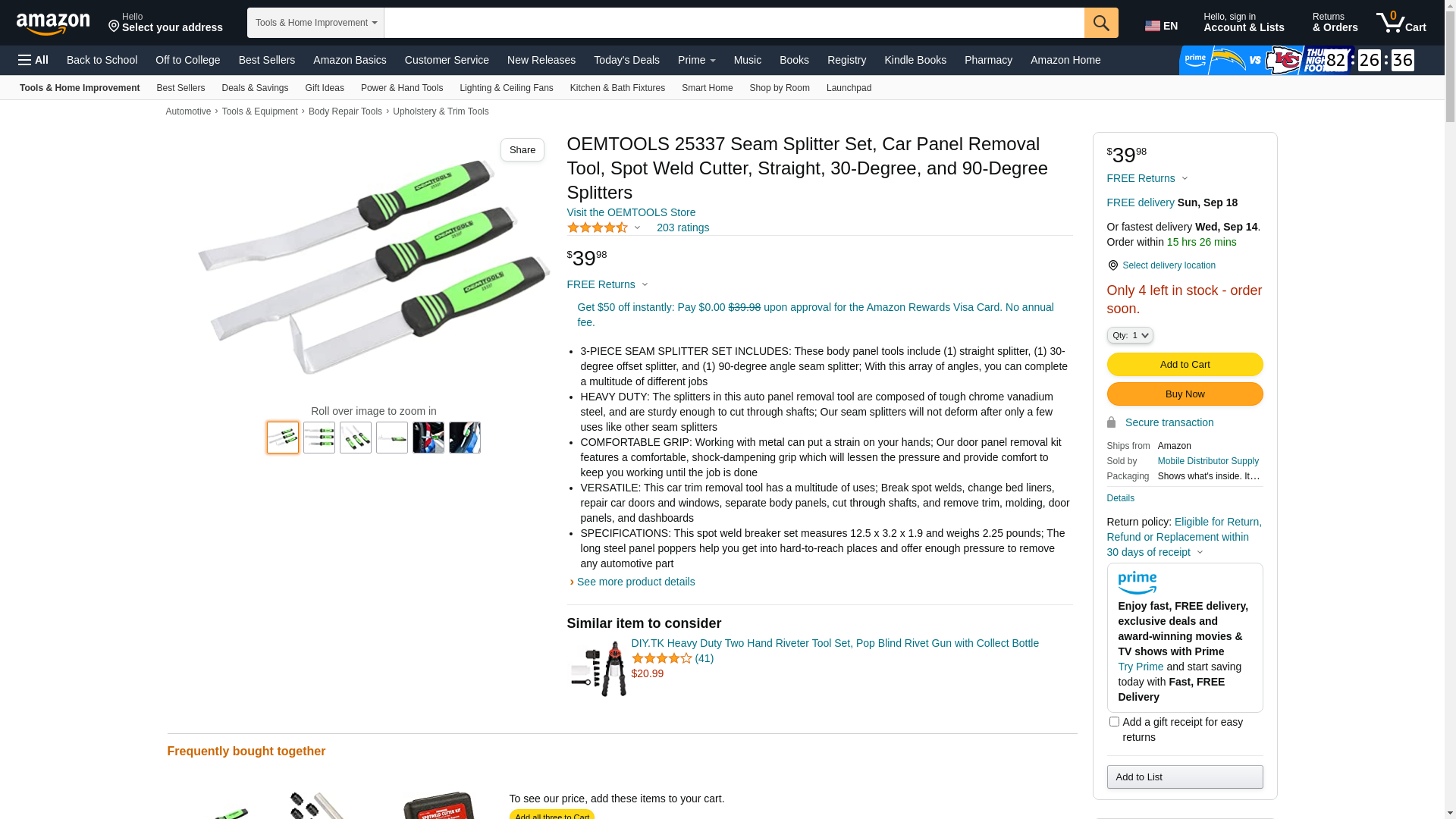The height and width of the screenshot is (819, 1456).
Task: Expand the Prime navigation menu
Action: point(696,60)
